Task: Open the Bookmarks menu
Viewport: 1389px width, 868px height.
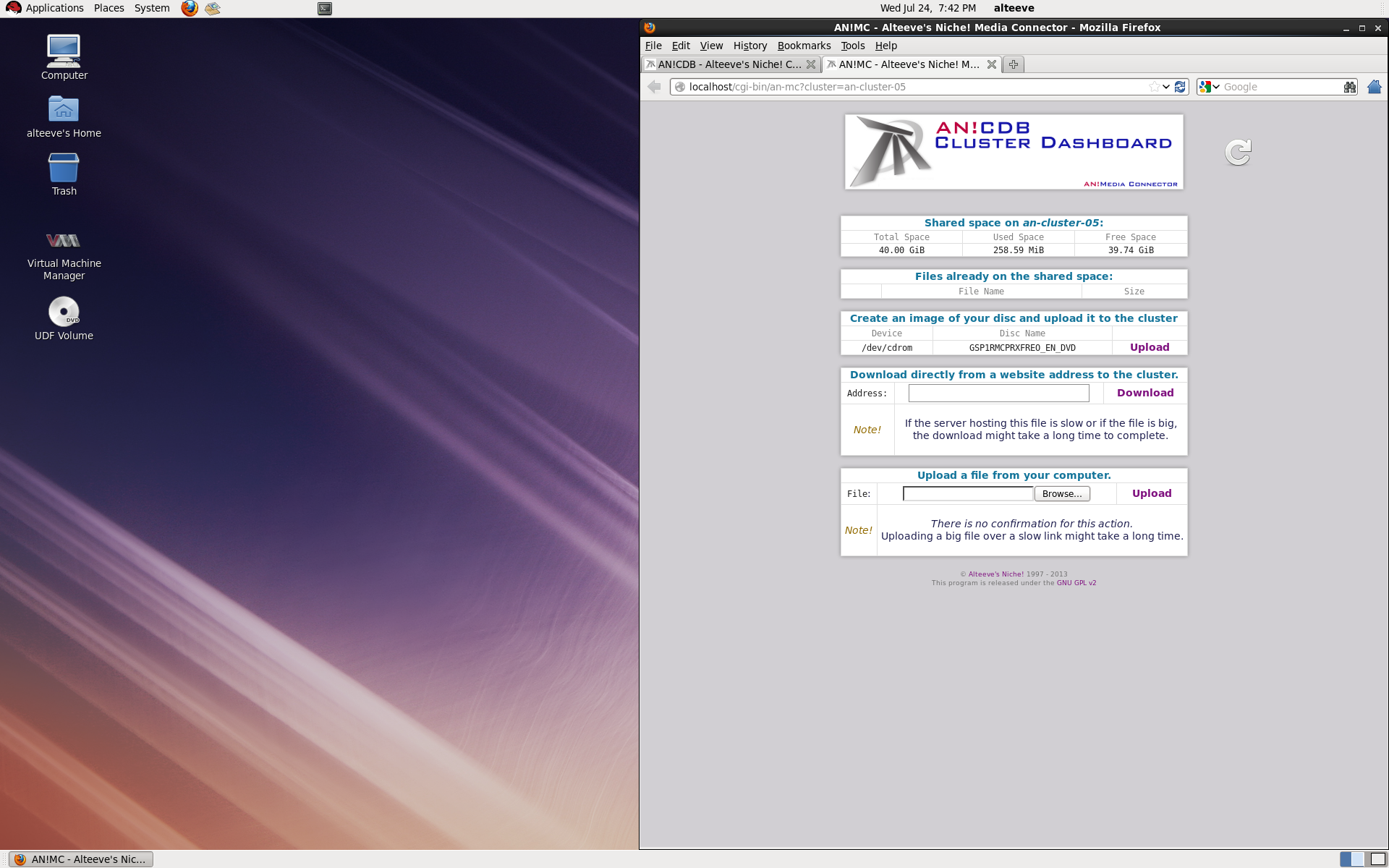Action: (804, 46)
